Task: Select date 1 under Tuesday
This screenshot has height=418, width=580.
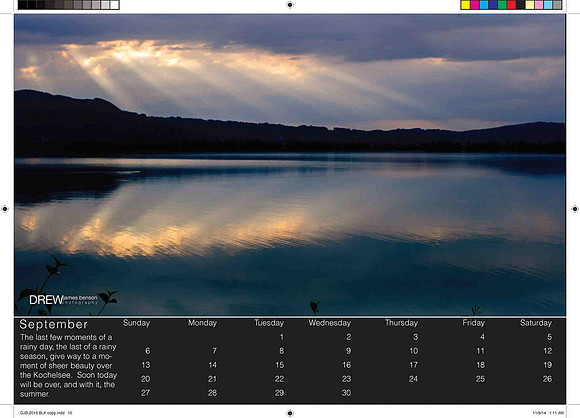Action: pyautogui.click(x=281, y=337)
